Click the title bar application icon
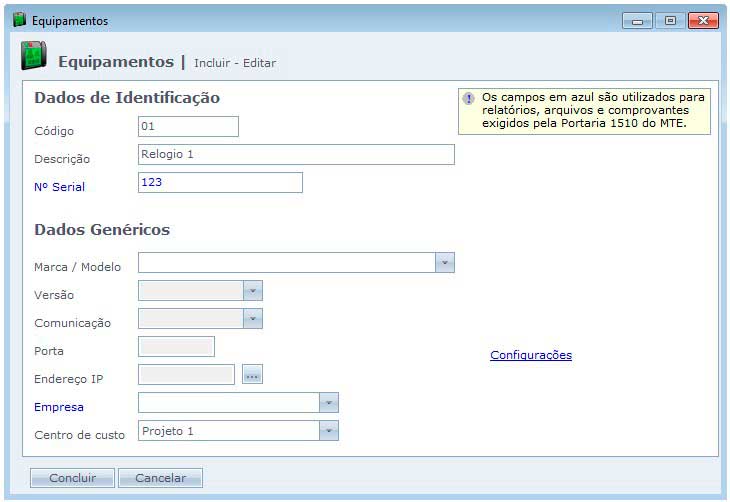This screenshot has height=502, width=730. 19,20
